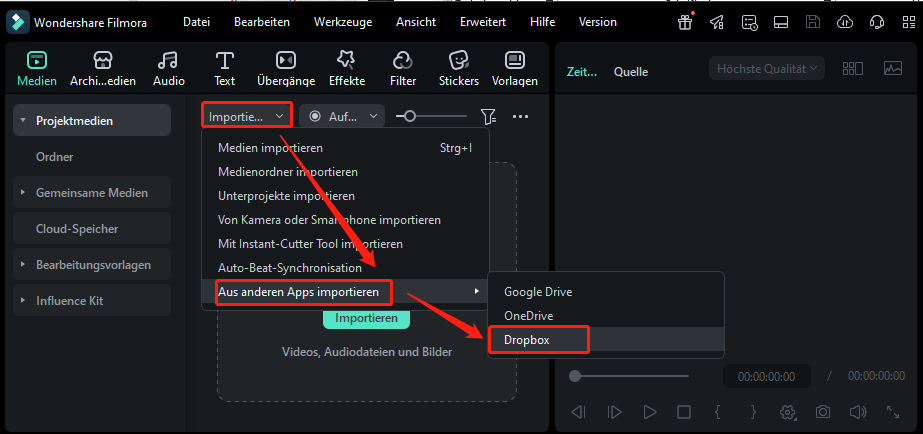The height and width of the screenshot is (434, 923).
Task: Take a snapshot with camera icon
Action: 822,412
